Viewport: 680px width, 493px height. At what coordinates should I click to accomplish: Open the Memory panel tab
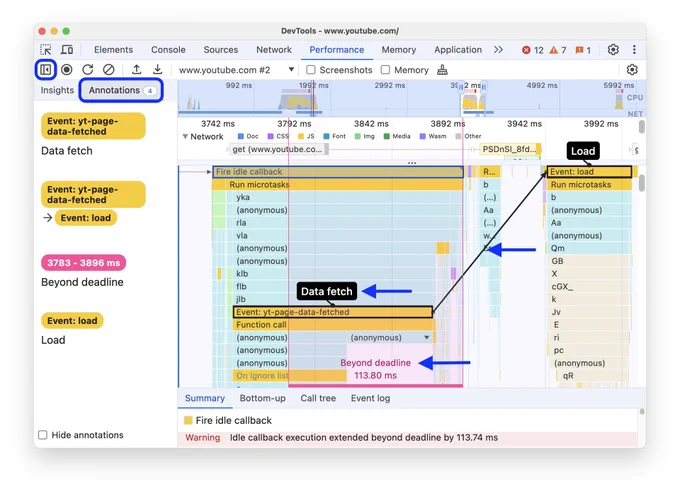coord(399,50)
